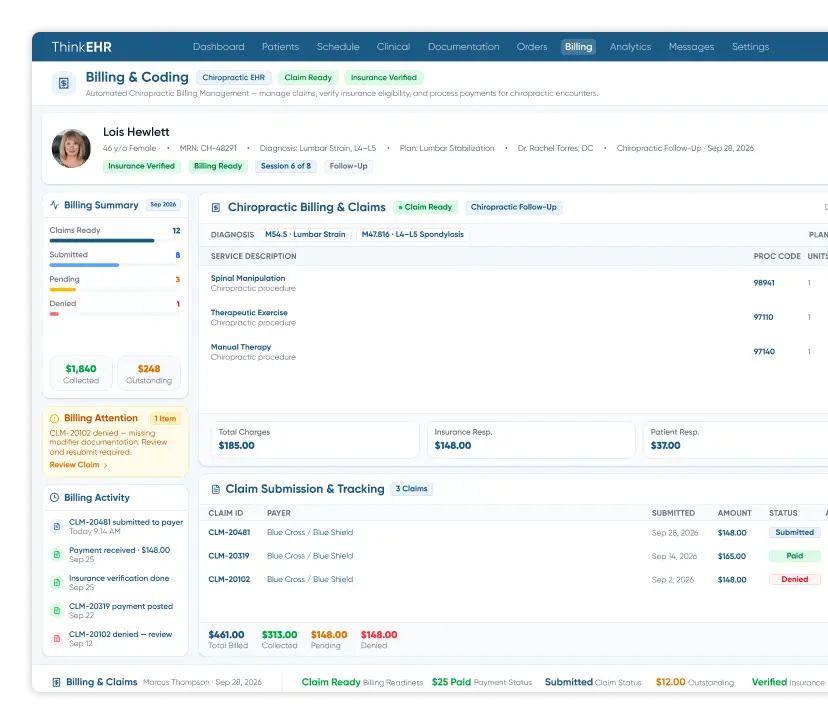Click the $248 Outstanding card
This screenshot has width=828, height=724.
[x=149, y=373]
